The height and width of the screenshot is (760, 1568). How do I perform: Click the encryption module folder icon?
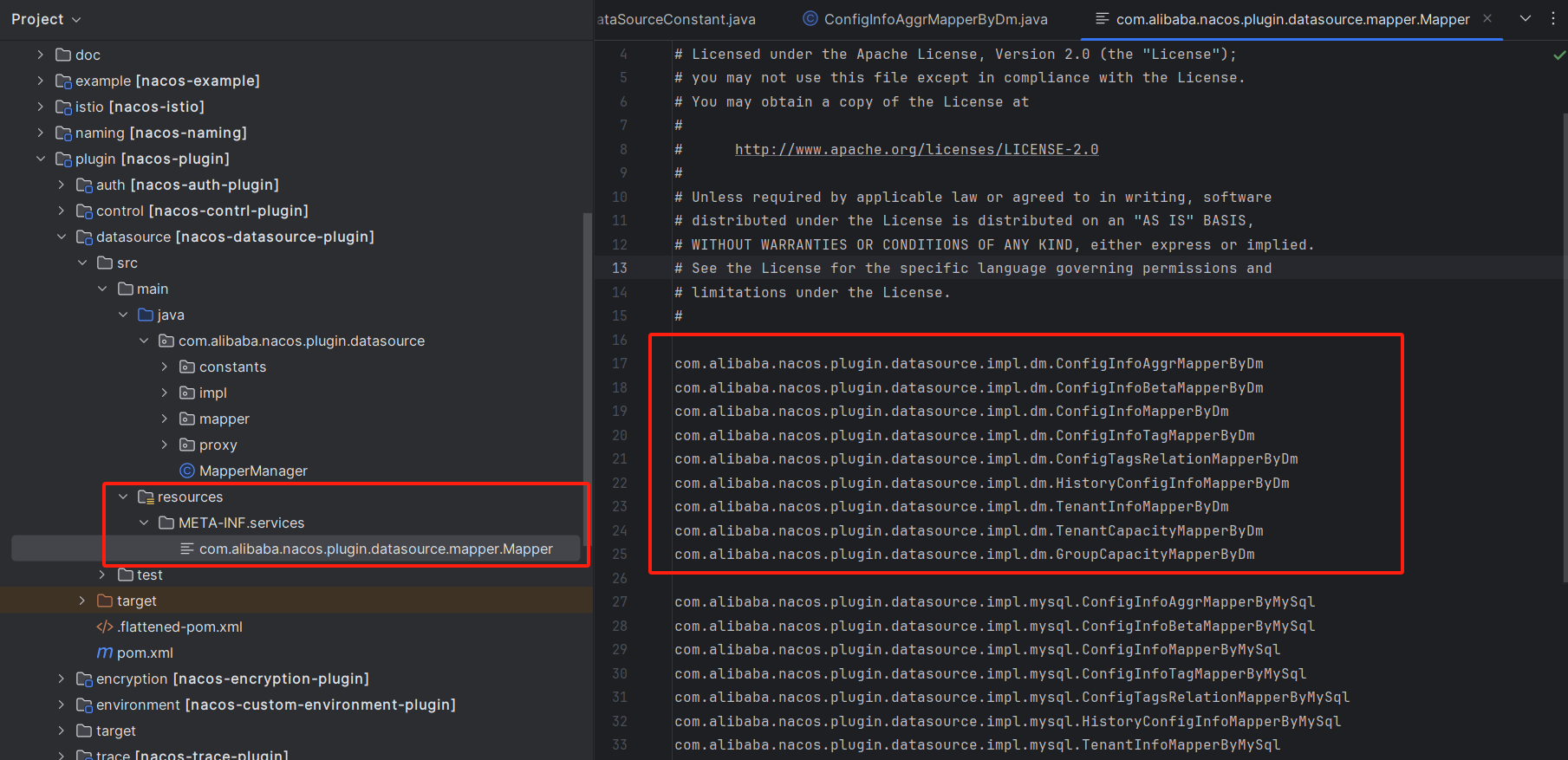pos(84,679)
